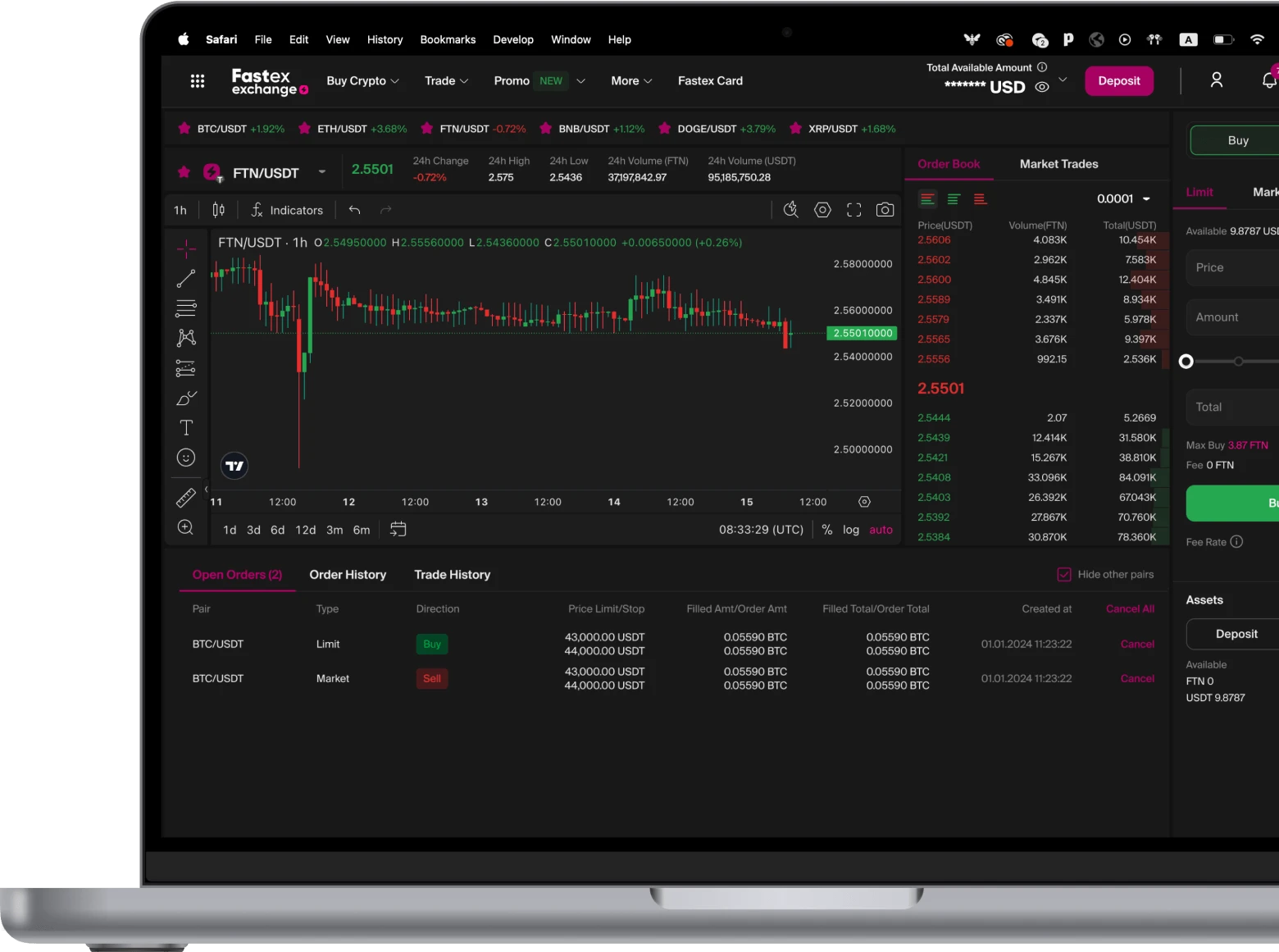
Task: Switch to Market Trades tab
Action: (x=1058, y=164)
